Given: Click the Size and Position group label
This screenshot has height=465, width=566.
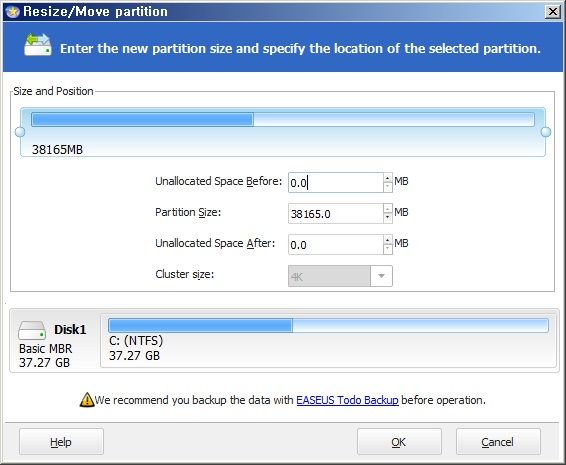Looking at the screenshot, I should pos(53,91).
